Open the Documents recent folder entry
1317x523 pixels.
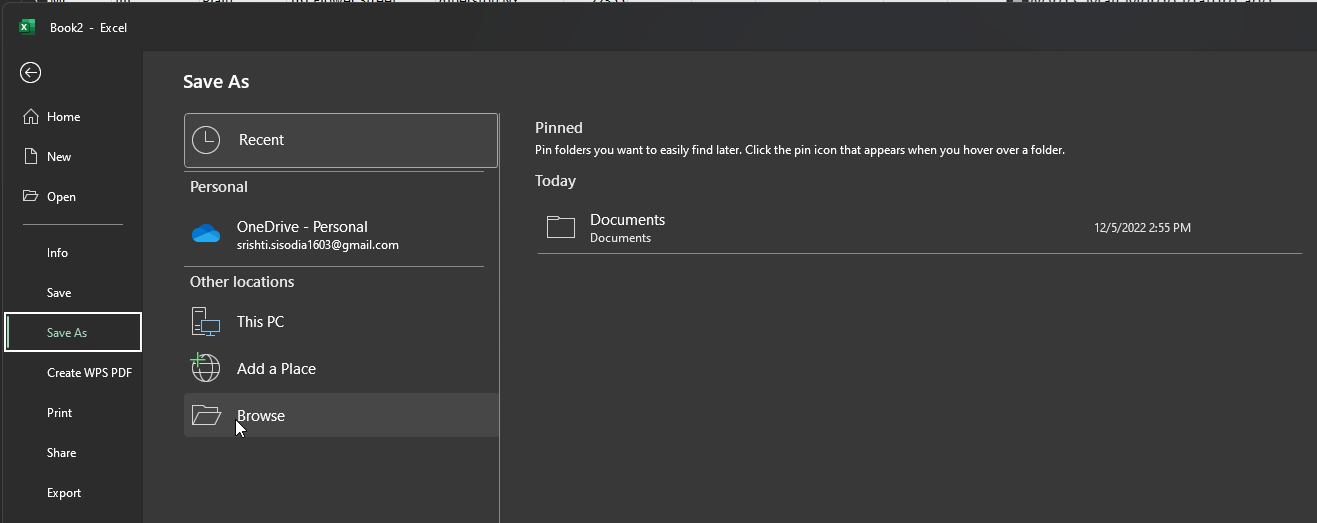point(919,228)
